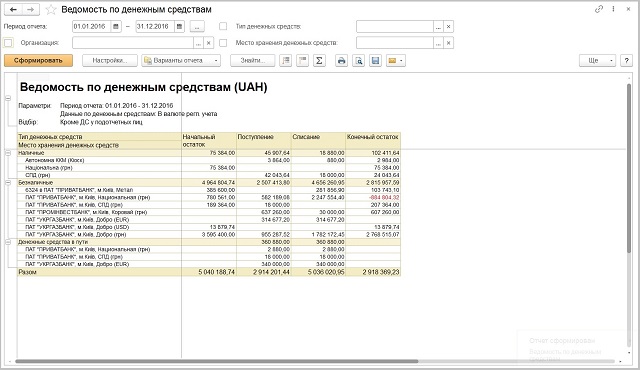The image size is (640, 370).
Task: Click into the start date field 01.01.2016
Action: coord(91,27)
